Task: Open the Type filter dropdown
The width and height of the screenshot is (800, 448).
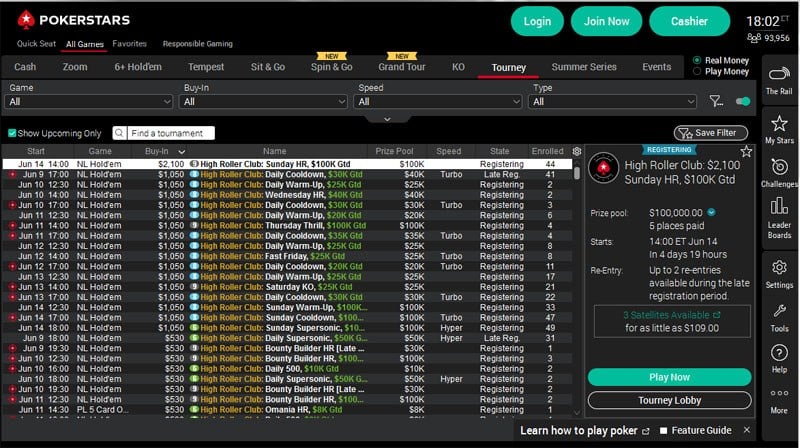Action: (x=612, y=102)
